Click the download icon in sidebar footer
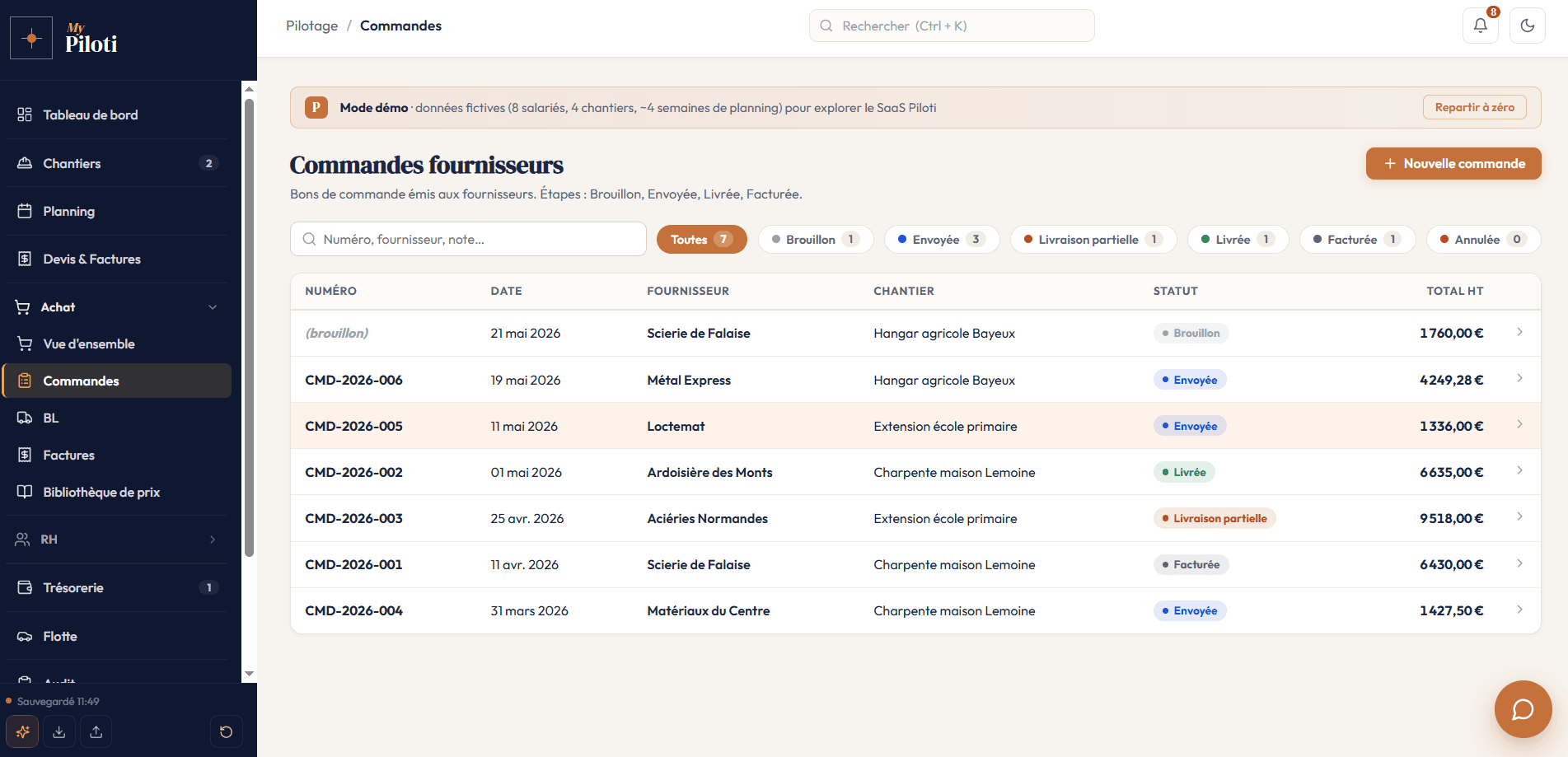The height and width of the screenshot is (757, 1568). [59, 731]
